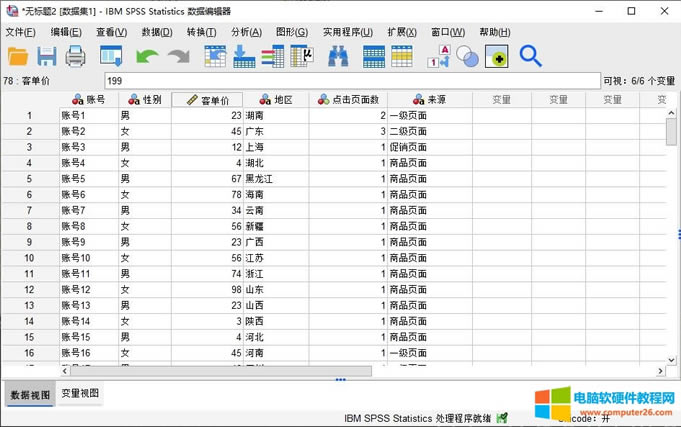Undo the last action with the green arrow
The width and height of the screenshot is (681, 427).
[x=146, y=57]
